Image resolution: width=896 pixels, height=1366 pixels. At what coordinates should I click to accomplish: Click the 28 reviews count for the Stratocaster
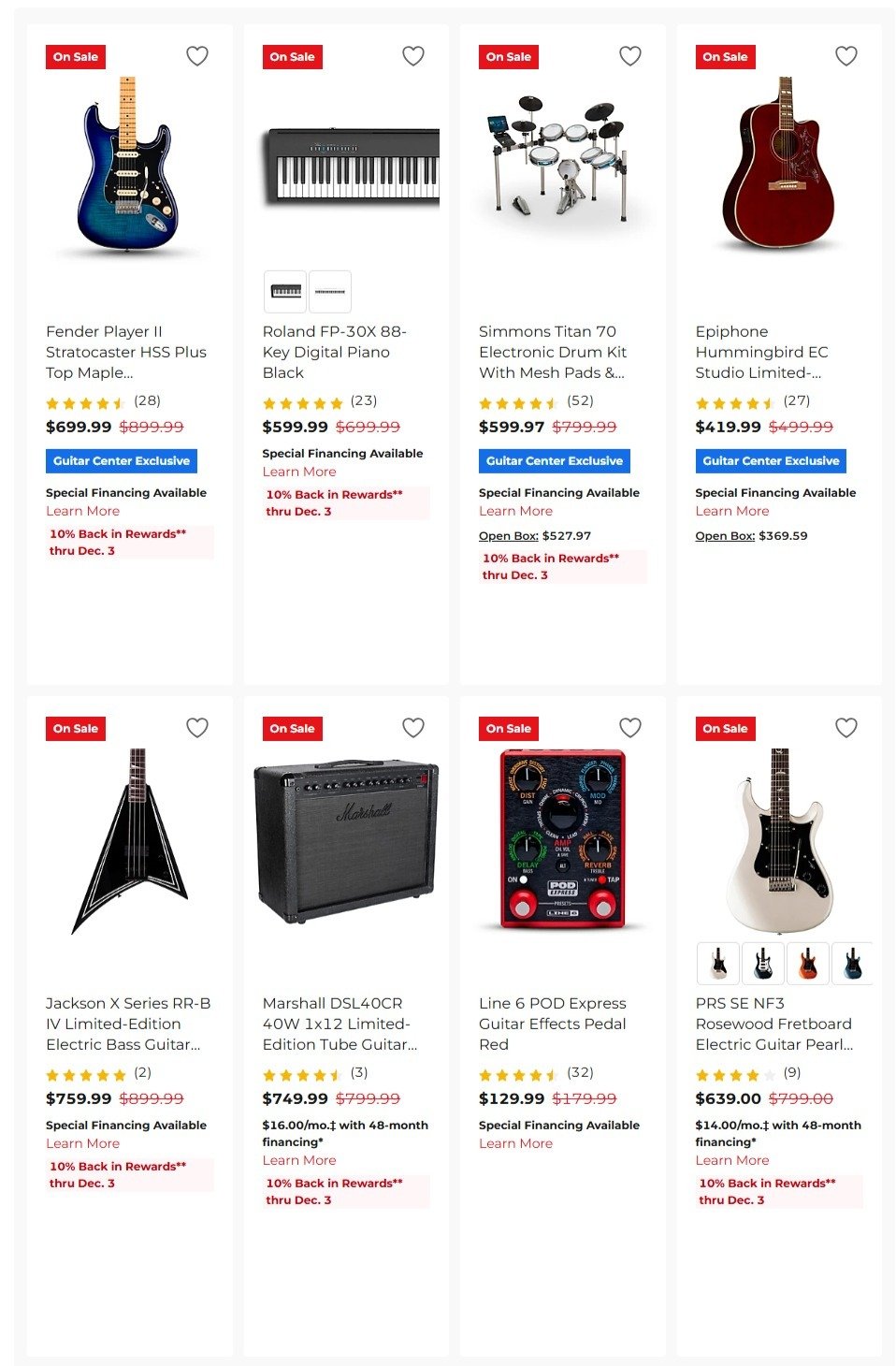point(149,400)
